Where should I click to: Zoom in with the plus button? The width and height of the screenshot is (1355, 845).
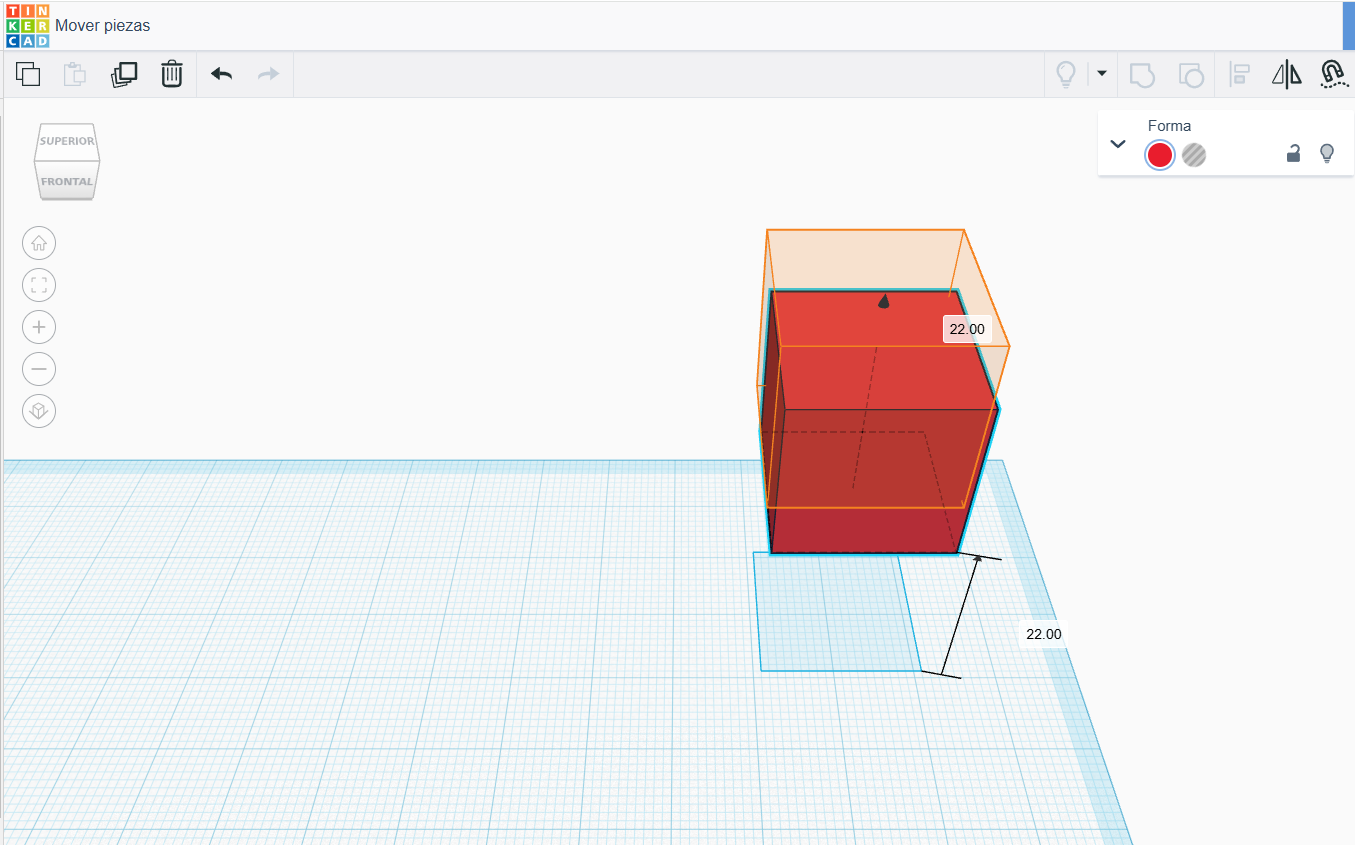[x=39, y=327]
